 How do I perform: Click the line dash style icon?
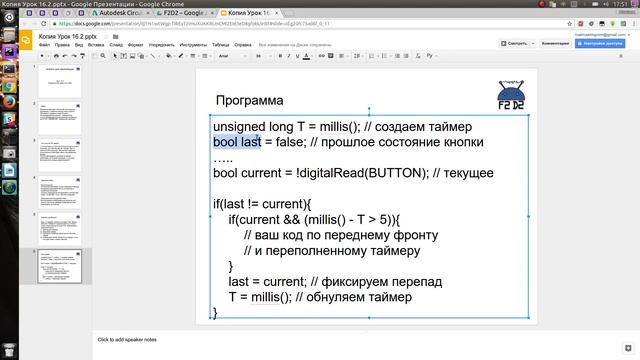(x=205, y=56)
